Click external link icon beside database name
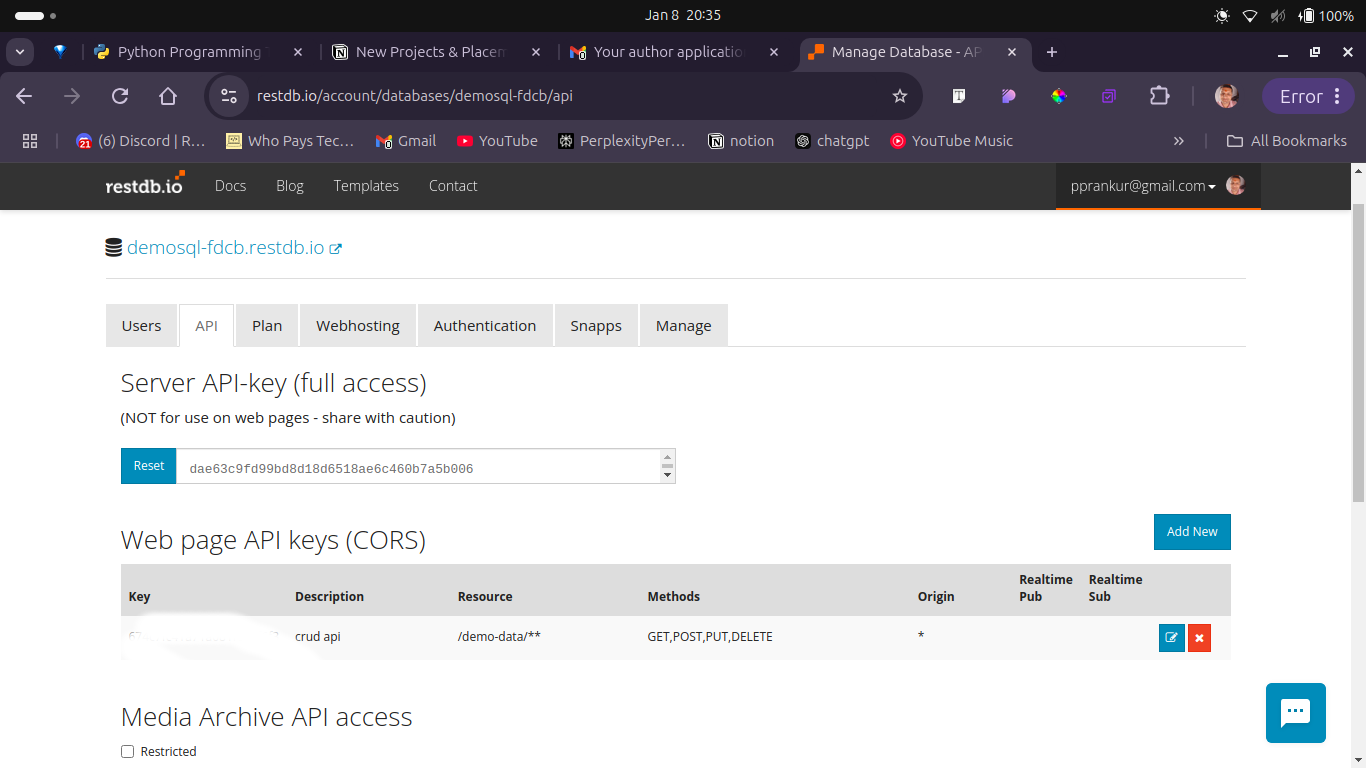This screenshot has height=768, width=1366. pyautogui.click(x=336, y=249)
